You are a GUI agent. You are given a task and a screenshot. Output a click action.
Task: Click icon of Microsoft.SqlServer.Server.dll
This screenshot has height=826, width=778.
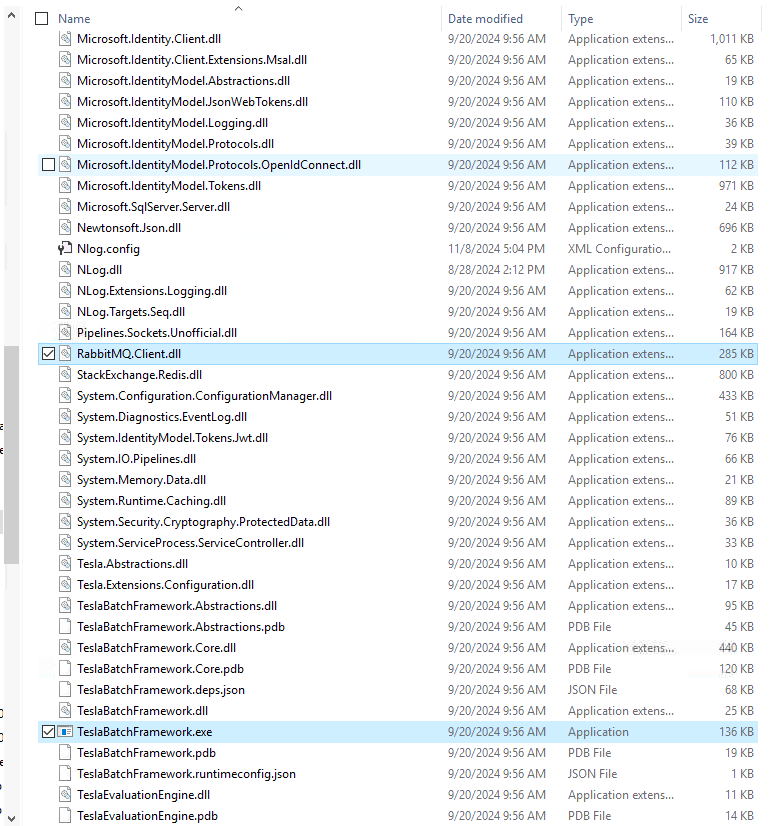(x=65, y=207)
